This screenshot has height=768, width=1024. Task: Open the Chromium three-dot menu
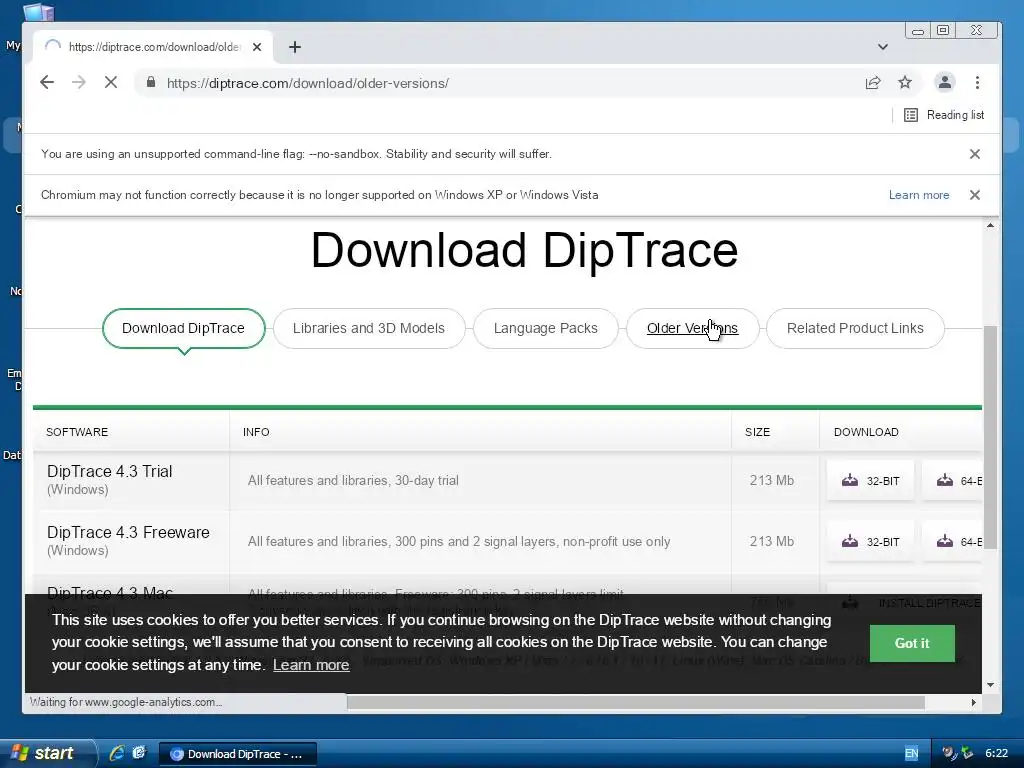pos(977,82)
